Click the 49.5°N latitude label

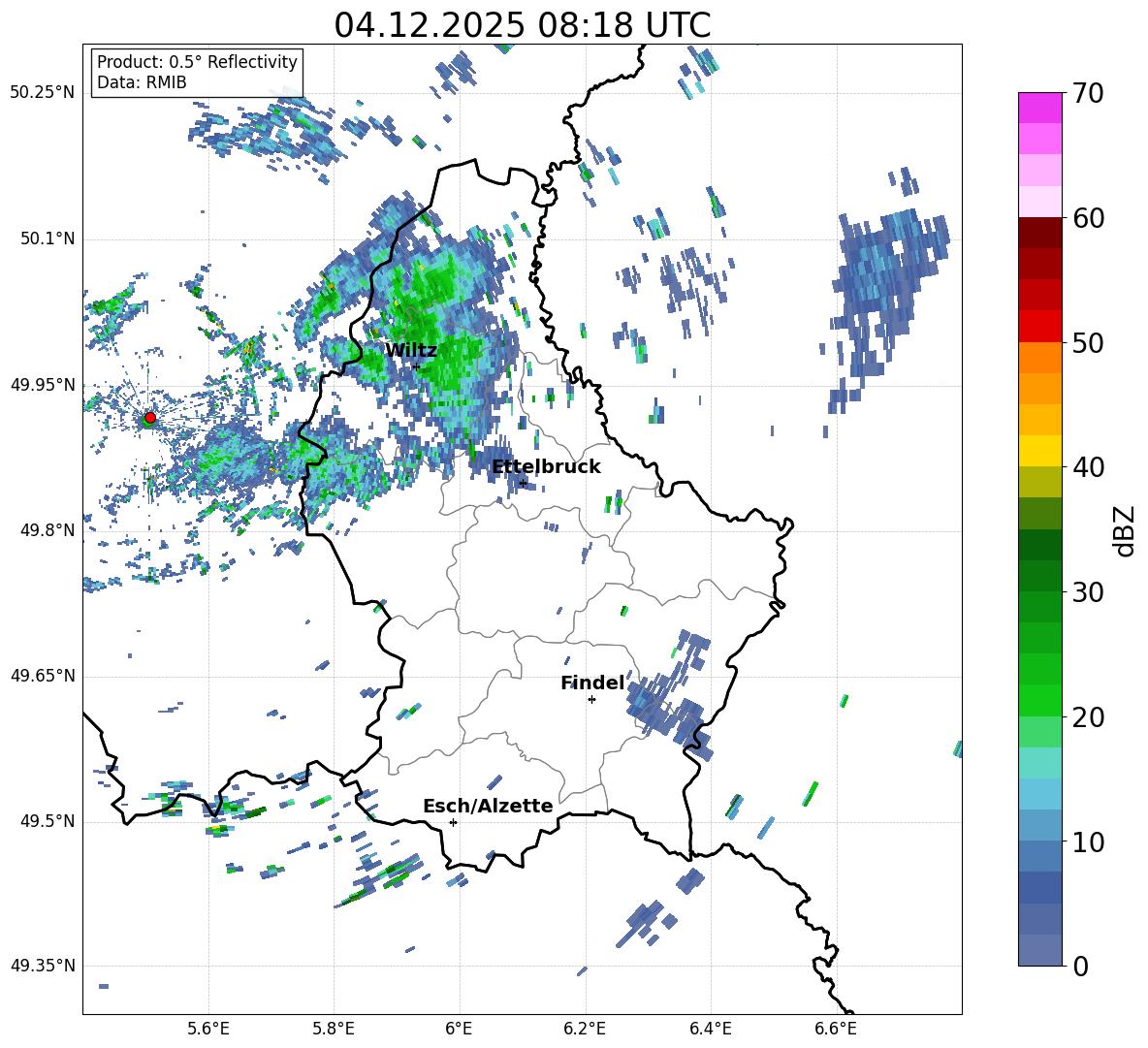pyautogui.click(x=48, y=821)
